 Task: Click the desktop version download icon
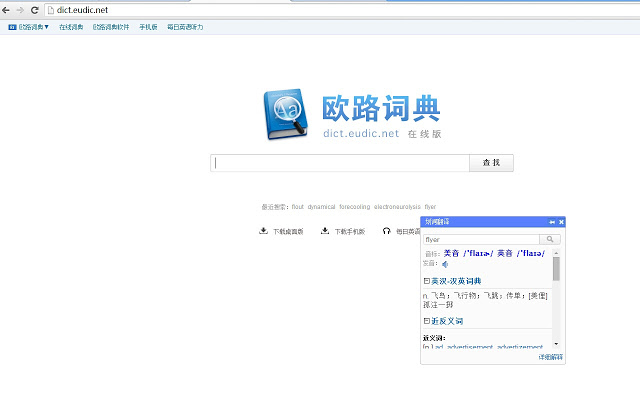tap(264, 231)
